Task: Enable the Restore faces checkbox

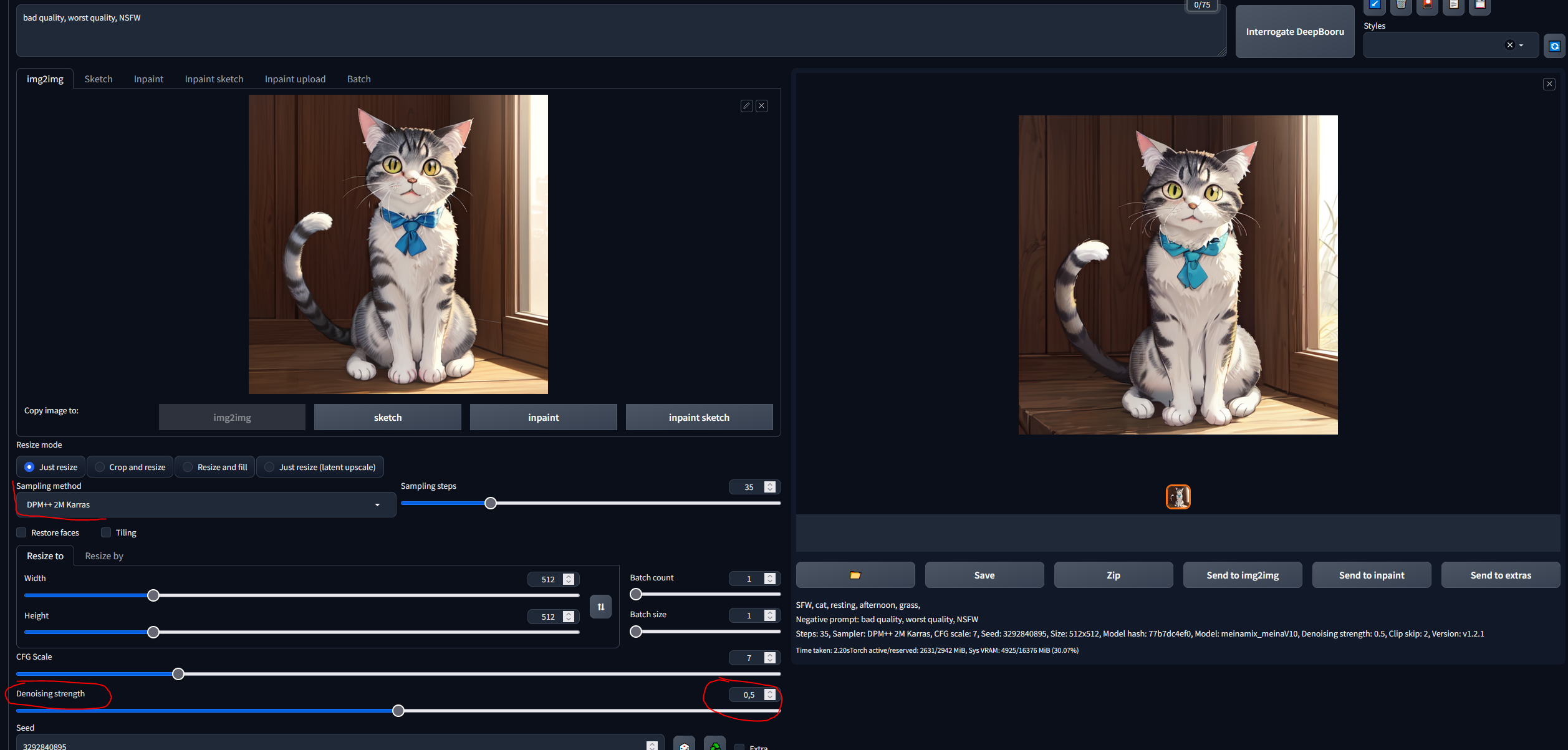Action: 21,532
